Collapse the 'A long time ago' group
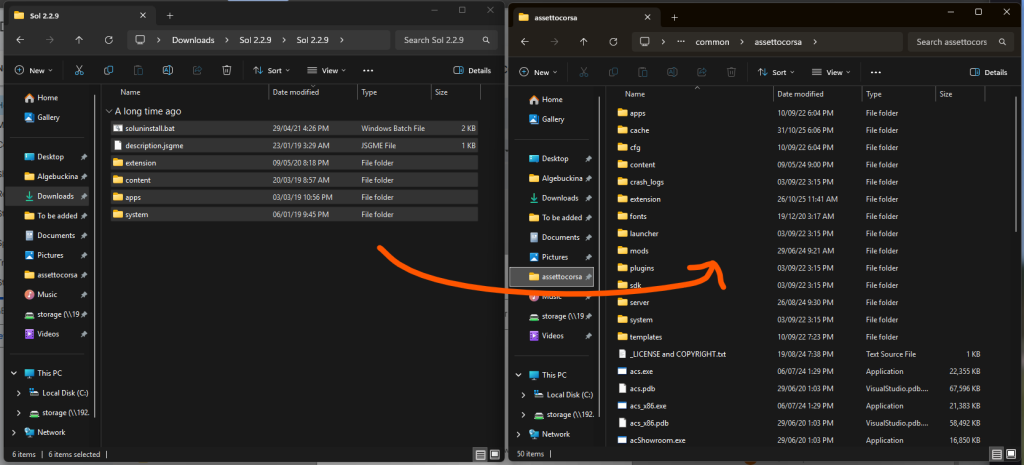 pos(109,112)
